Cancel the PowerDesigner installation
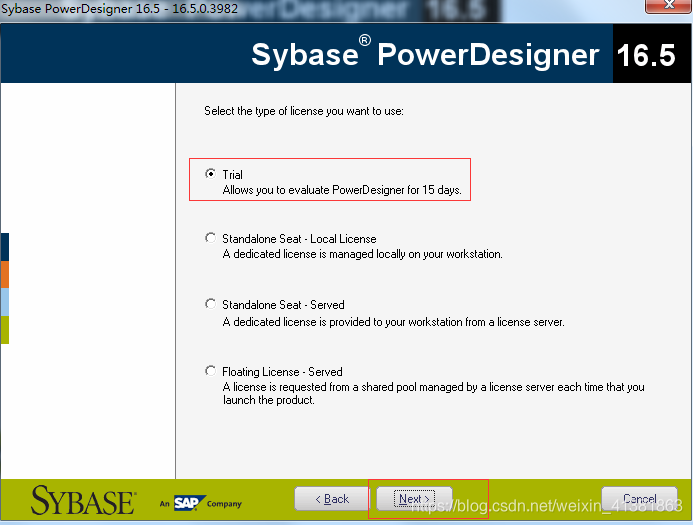The width and height of the screenshot is (693, 525). [639, 499]
